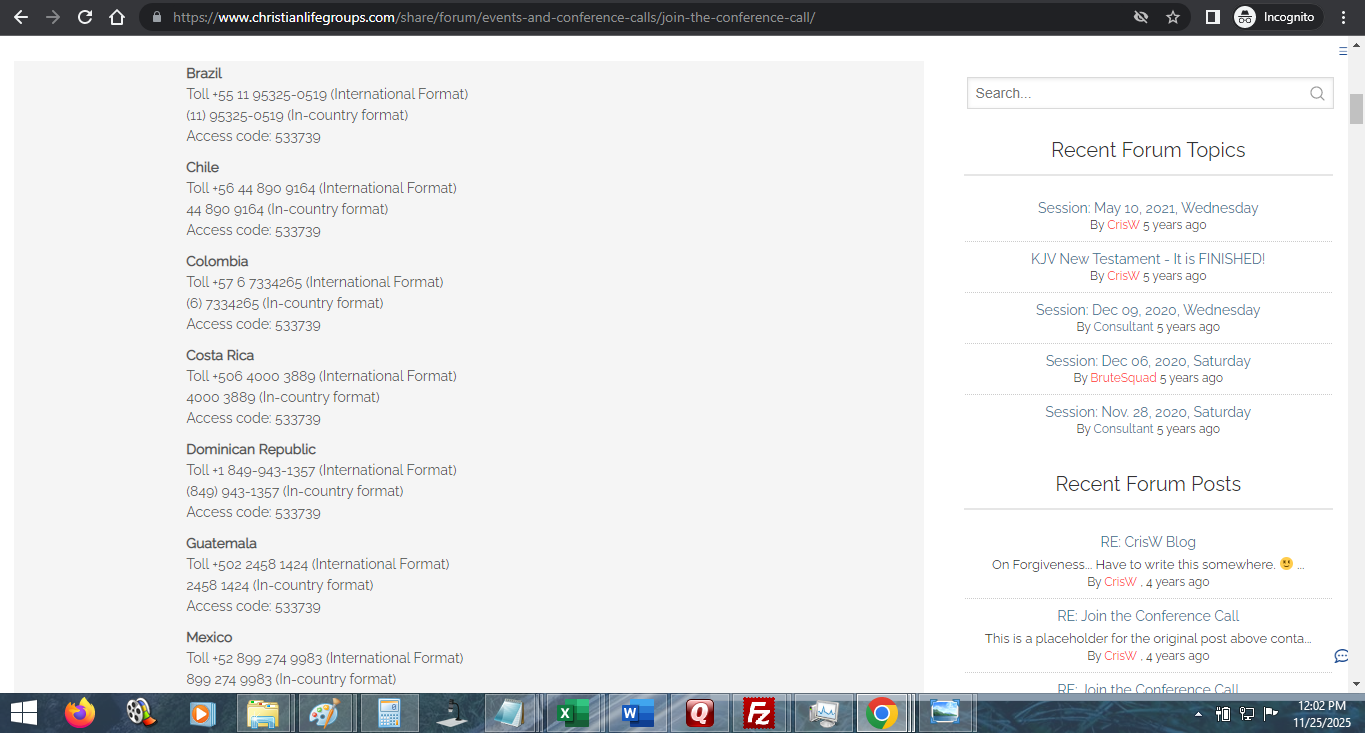Click the page vertical scrollbar thumb
The height and width of the screenshot is (733, 1365).
[x=1356, y=108]
